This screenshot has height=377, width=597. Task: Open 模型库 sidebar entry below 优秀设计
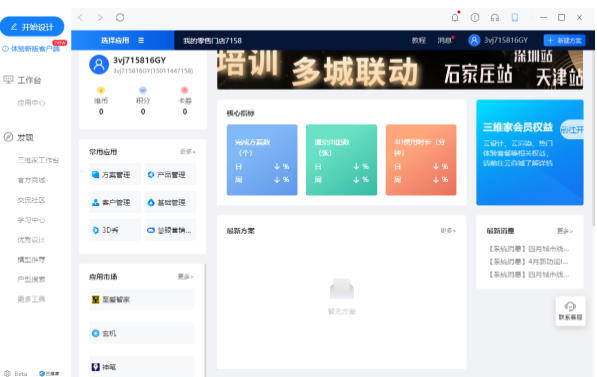(31, 260)
